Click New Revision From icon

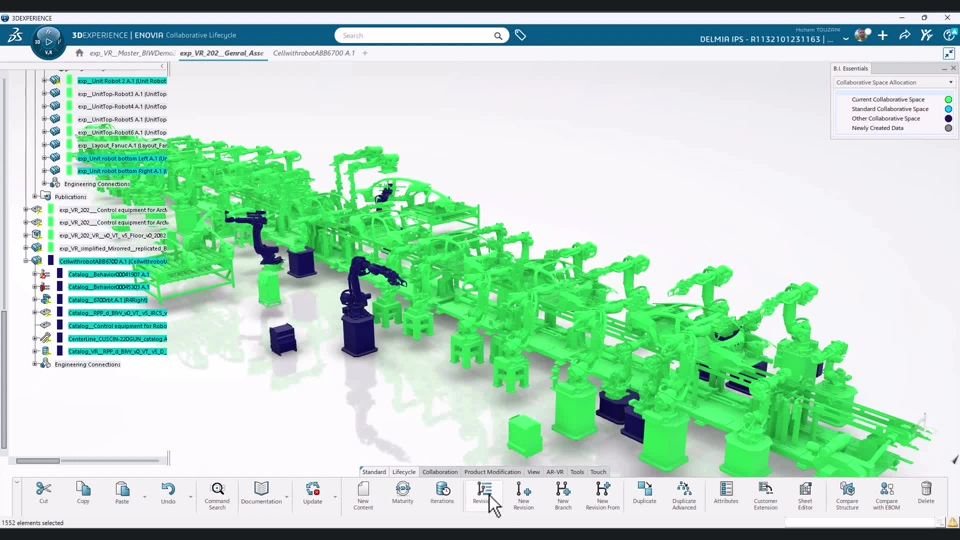[602, 489]
